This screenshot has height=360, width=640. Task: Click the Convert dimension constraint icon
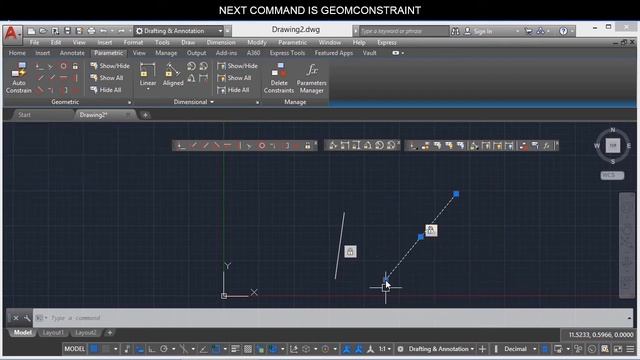tap(203, 78)
